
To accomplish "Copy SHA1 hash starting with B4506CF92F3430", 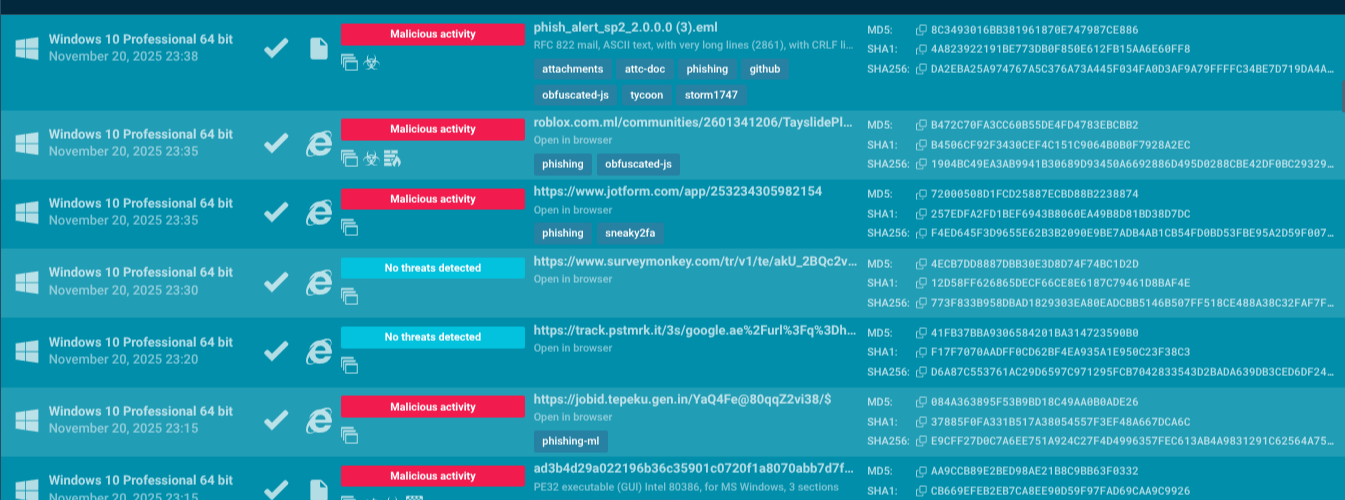I will [x=921, y=145].
